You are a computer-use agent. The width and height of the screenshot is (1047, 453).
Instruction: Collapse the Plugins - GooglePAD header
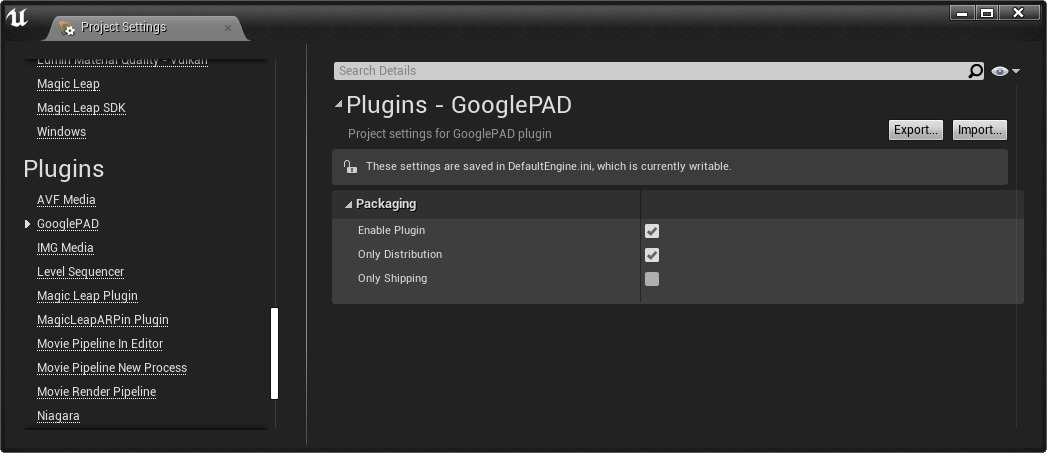point(339,104)
